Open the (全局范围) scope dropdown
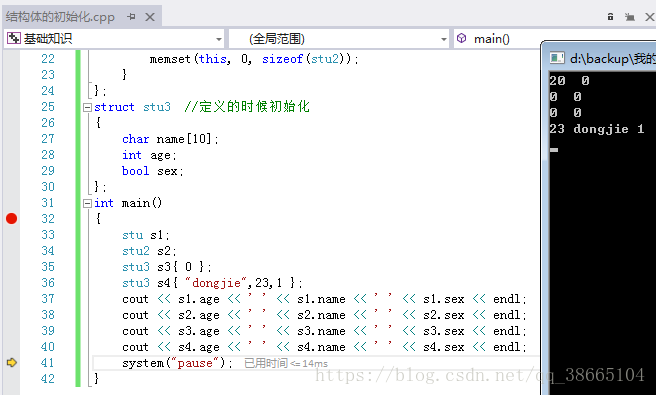Image resolution: width=656 pixels, height=395 pixels. tap(444, 39)
